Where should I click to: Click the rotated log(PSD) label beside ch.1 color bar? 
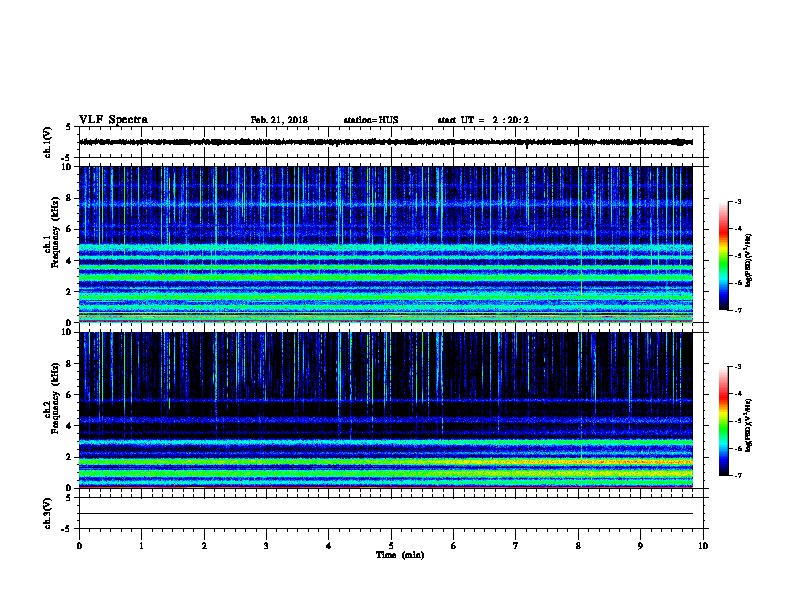click(749, 260)
